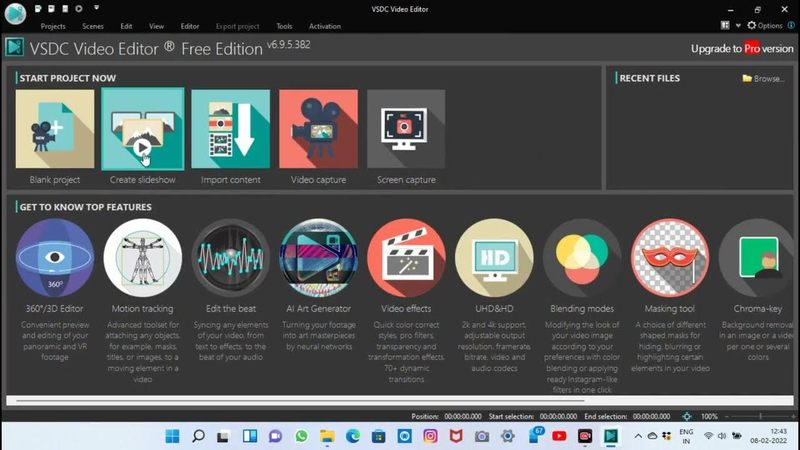Click the horizontal scrollbar under features
800x450 pixels.
click(x=300, y=401)
